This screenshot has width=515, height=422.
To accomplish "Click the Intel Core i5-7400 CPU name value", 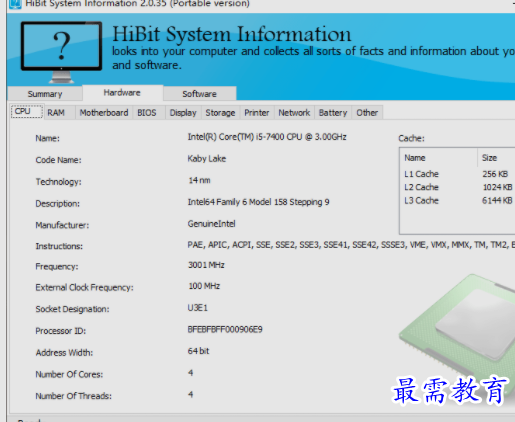I will pyautogui.click(x=267, y=137).
